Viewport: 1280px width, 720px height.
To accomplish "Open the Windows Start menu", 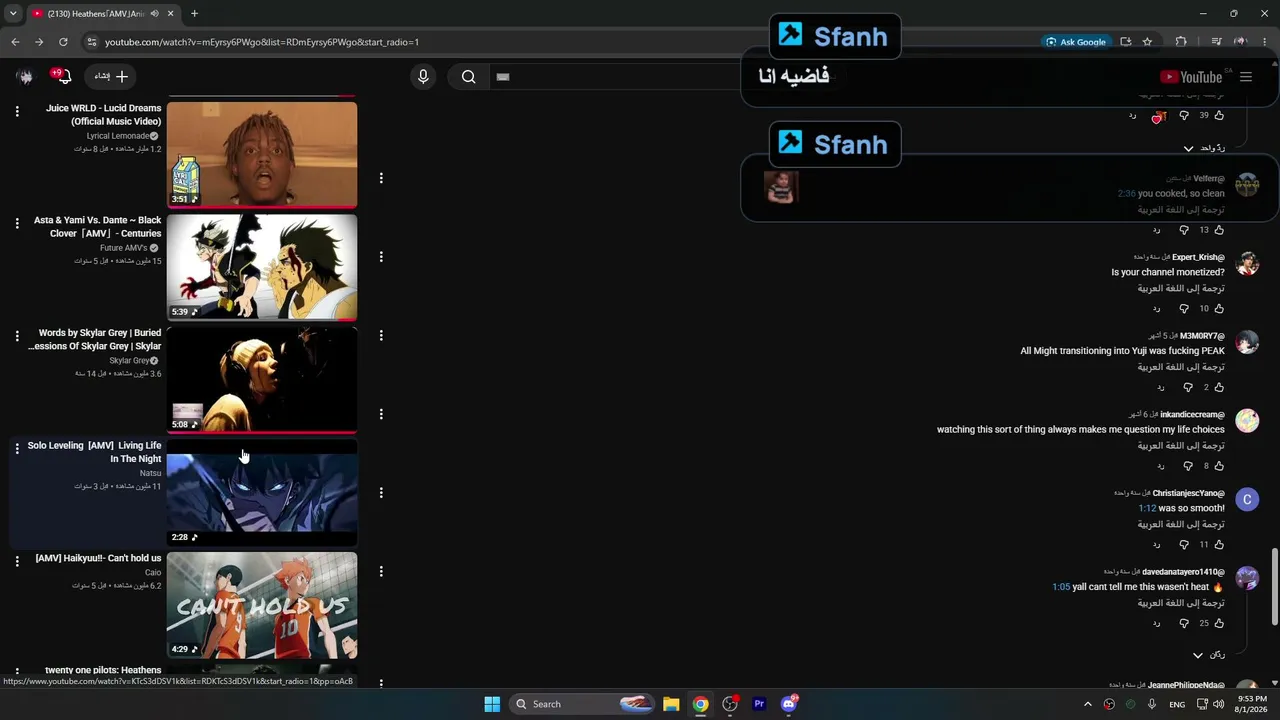I will point(492,704).
